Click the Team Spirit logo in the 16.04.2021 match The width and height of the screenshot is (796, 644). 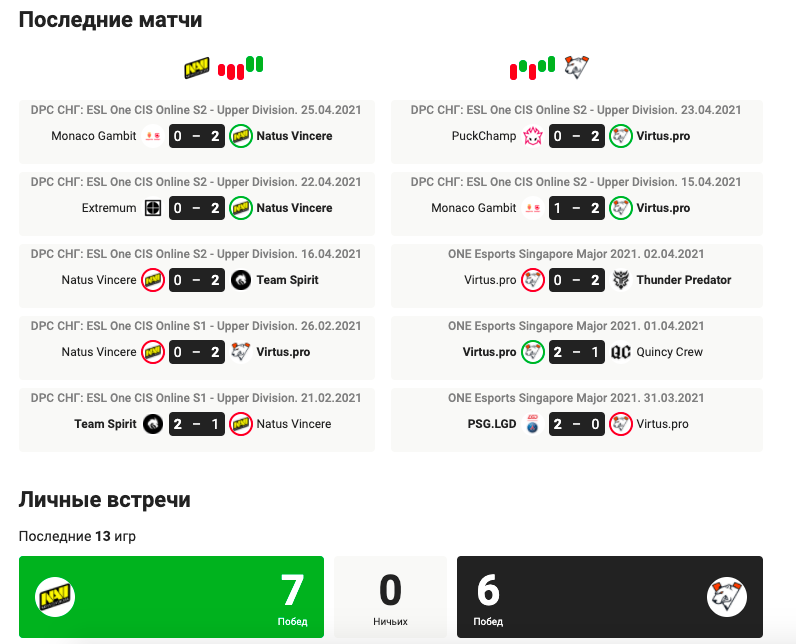(x=241, y=280)
